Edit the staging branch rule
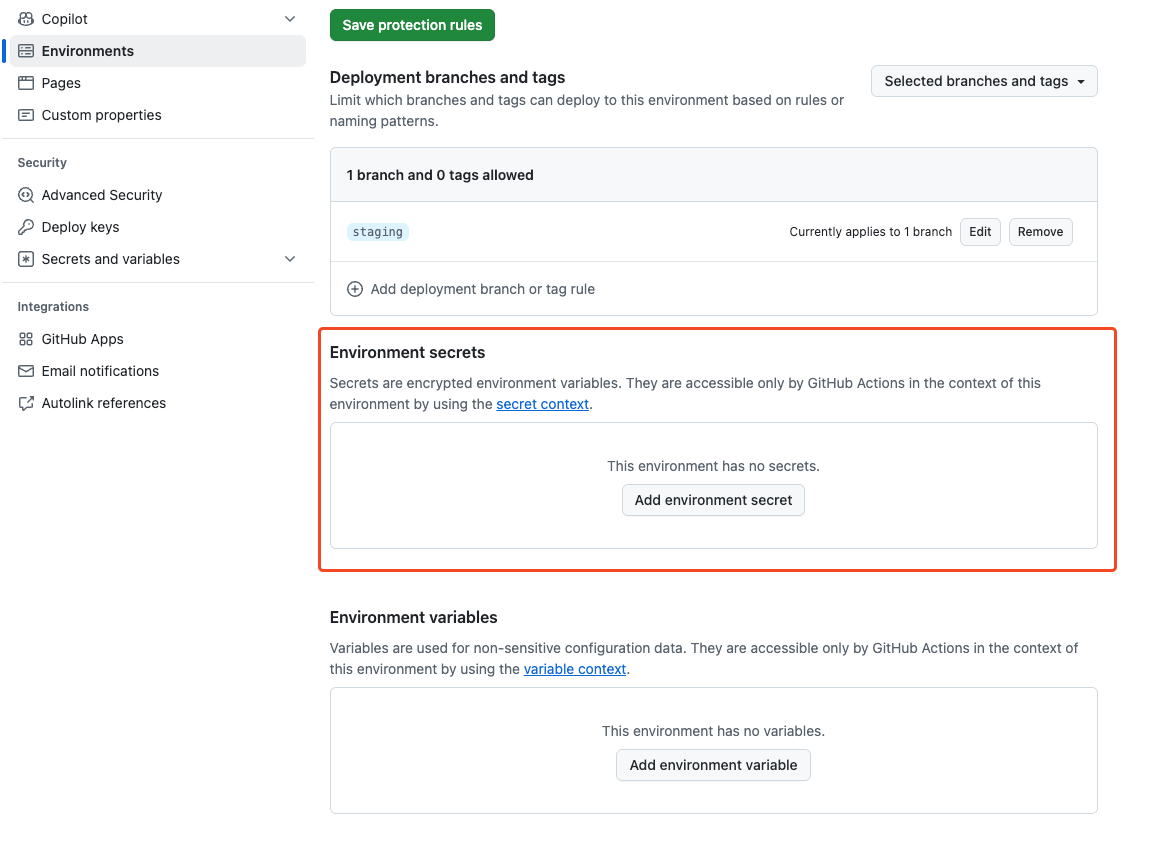The image size is (1155, 843). pos(980,232)
